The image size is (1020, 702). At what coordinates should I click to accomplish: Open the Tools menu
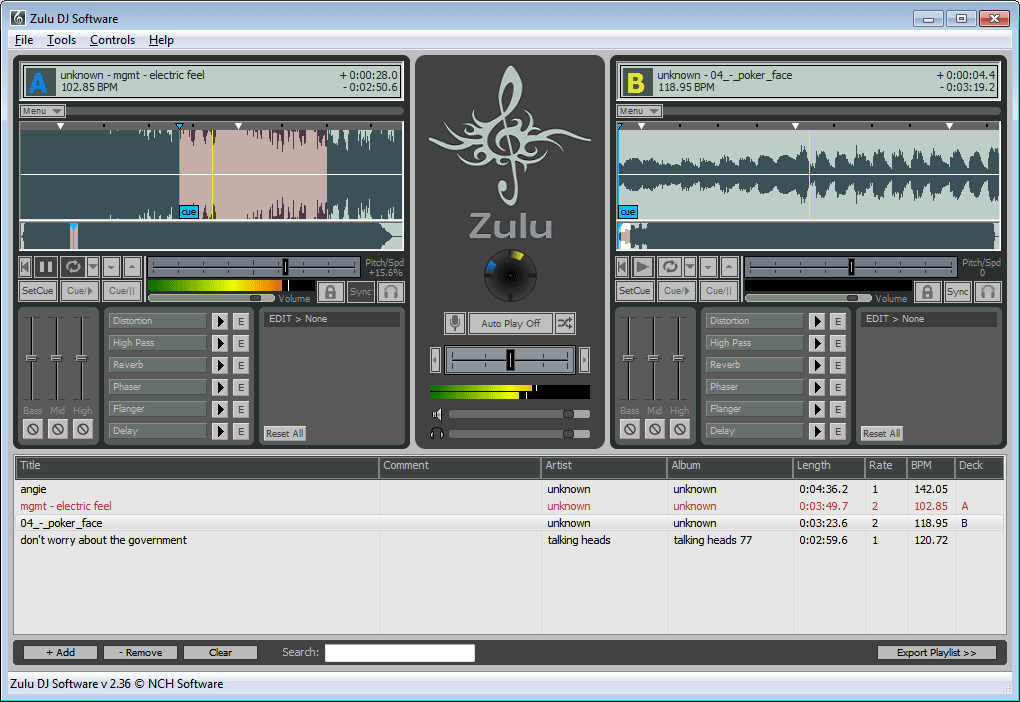(61, 40)
